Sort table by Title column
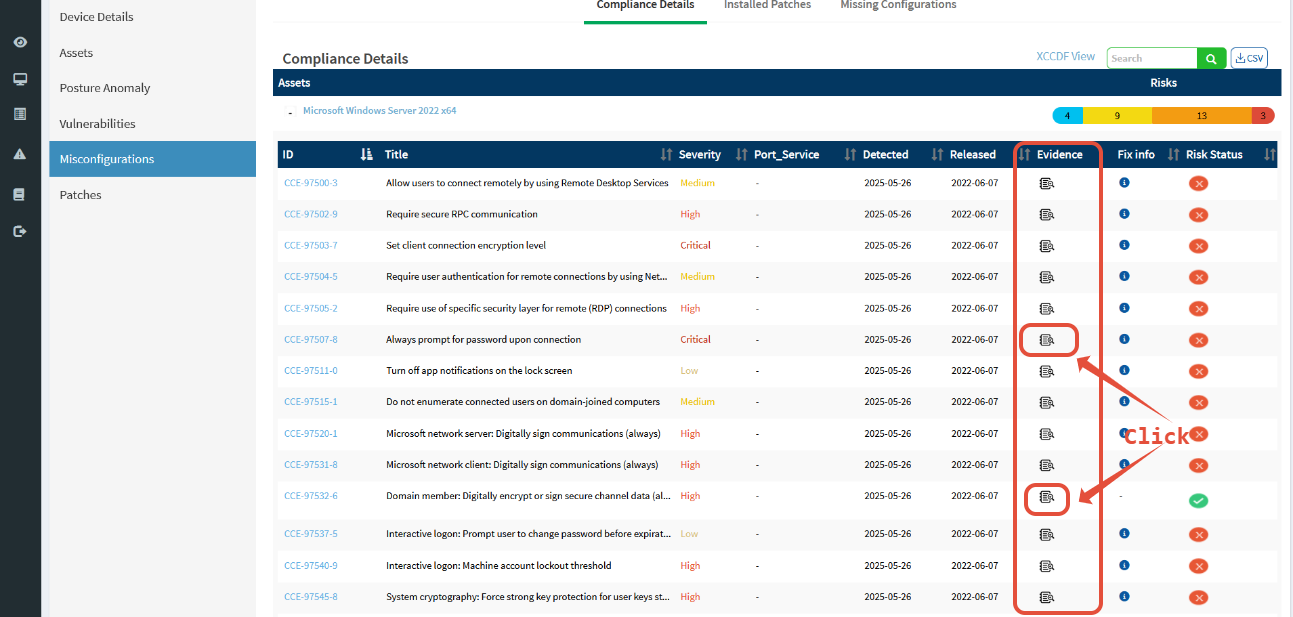 667,155
